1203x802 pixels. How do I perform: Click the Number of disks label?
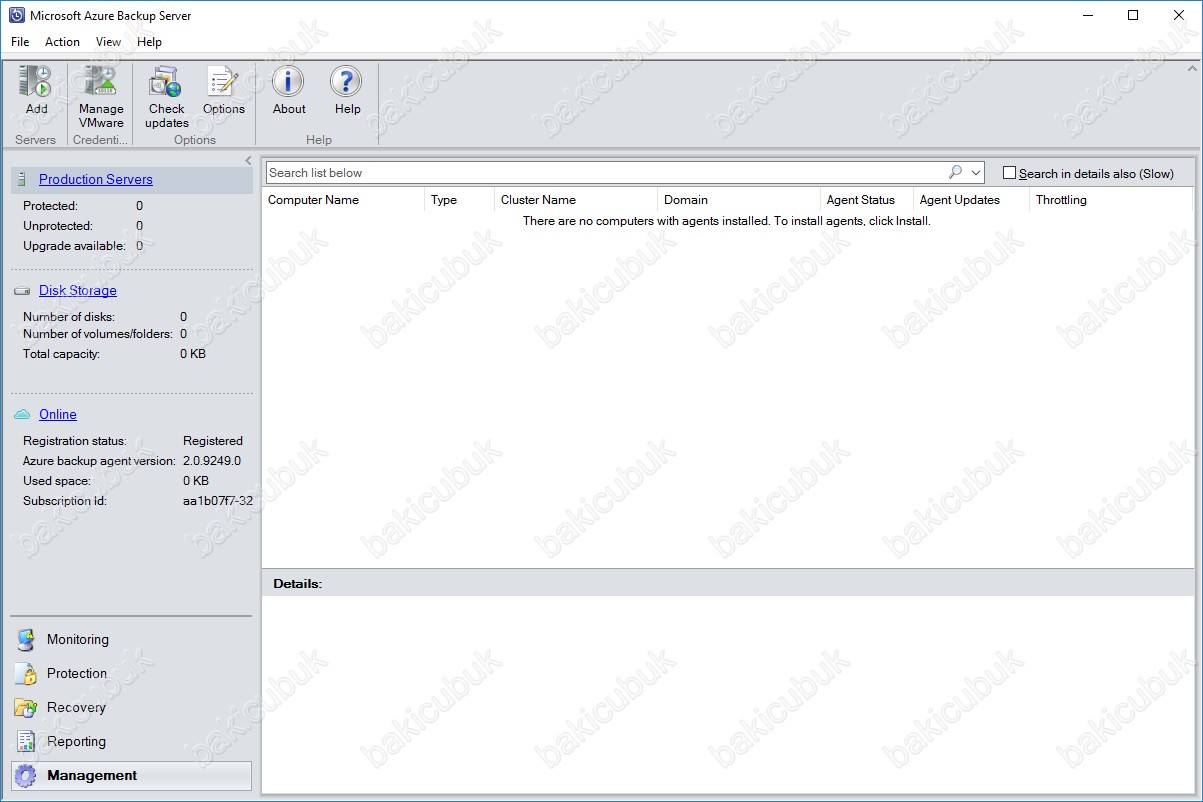[69, 317]
